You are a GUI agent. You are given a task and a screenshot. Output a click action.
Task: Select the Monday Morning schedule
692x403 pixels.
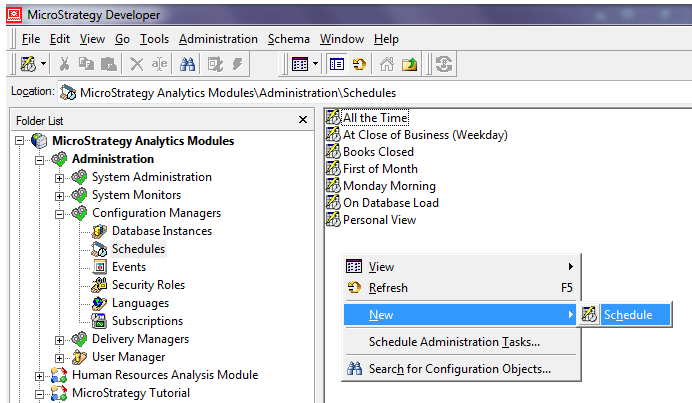[x=388, y=186]
